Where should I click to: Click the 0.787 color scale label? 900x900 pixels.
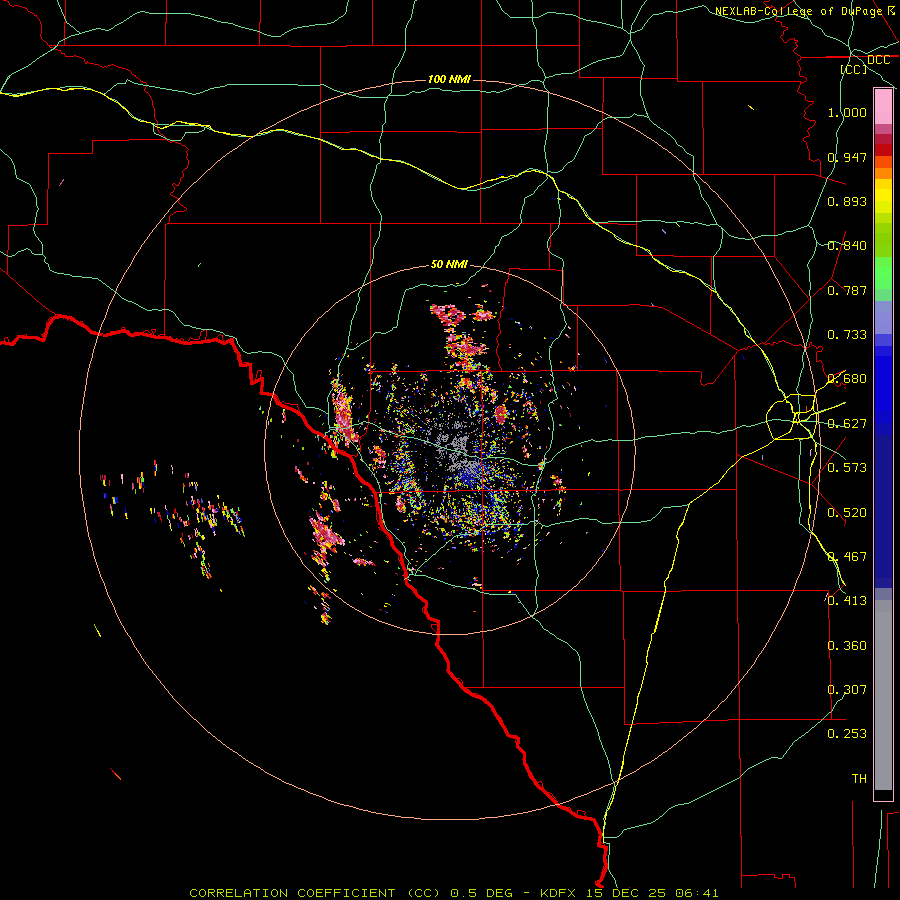click(847, 290)
